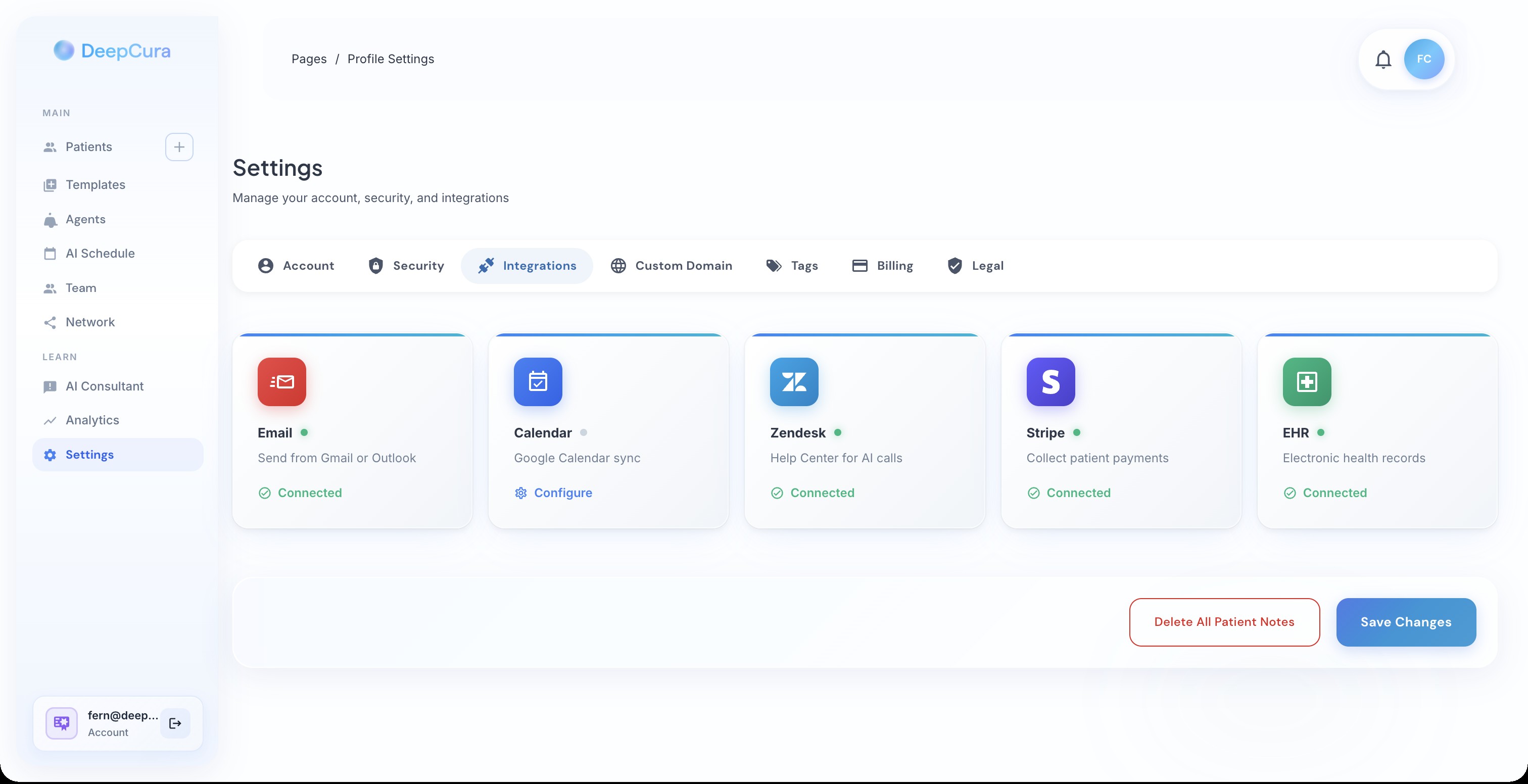Image resolution: width=1528 pixels, height=784 pixels.
Task: Open the Custom Domain tab
Action: (x=671, y=266)
